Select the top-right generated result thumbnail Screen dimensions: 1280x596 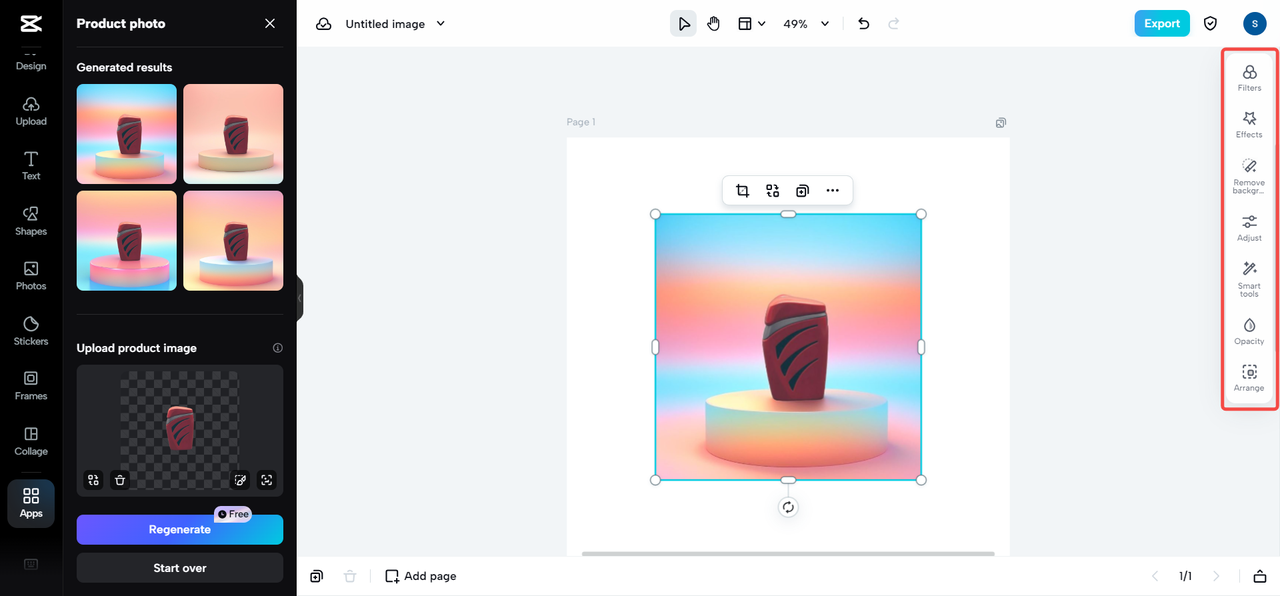point(233,134)
